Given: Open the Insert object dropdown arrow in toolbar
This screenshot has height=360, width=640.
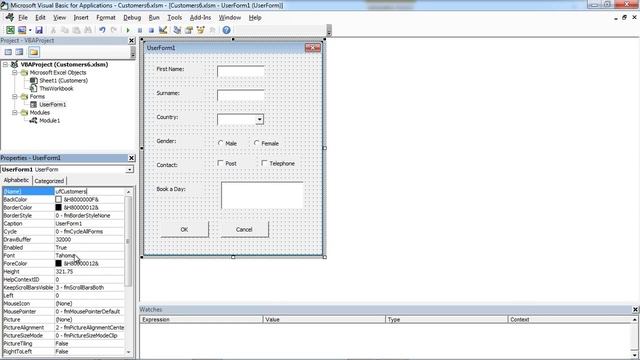Looking at the screenshot, I should coord(30,30).
